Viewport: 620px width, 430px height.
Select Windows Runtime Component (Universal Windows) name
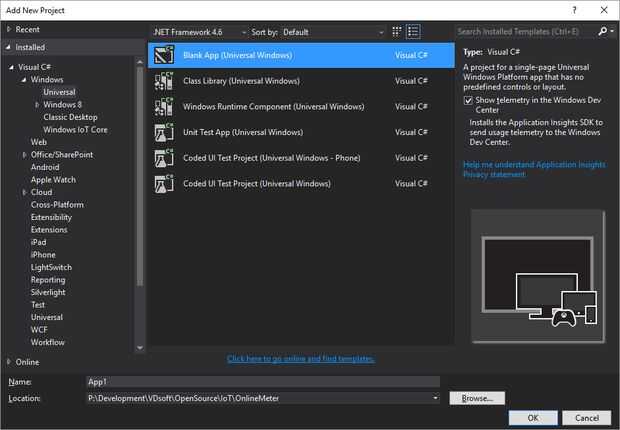tap(273, 107)
